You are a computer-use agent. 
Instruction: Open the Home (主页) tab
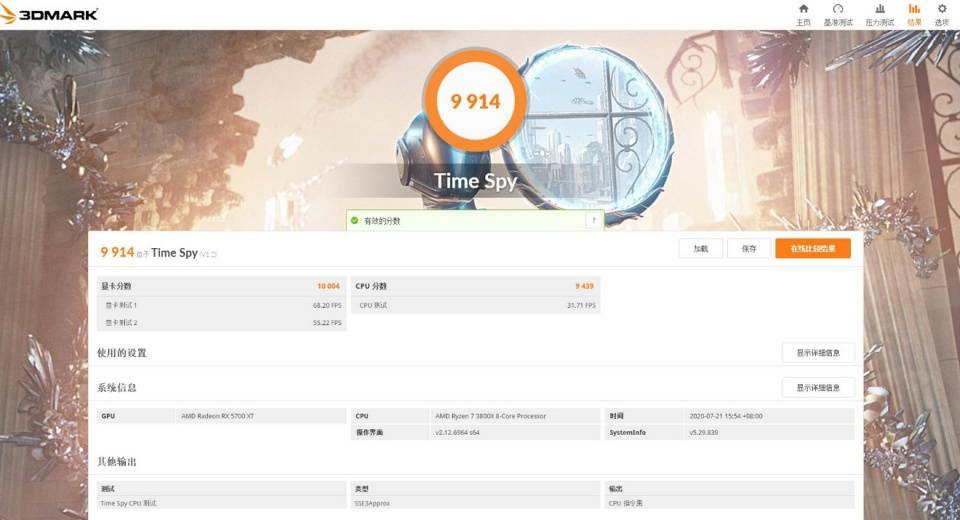pyautogui.click(x=803, y=15)
